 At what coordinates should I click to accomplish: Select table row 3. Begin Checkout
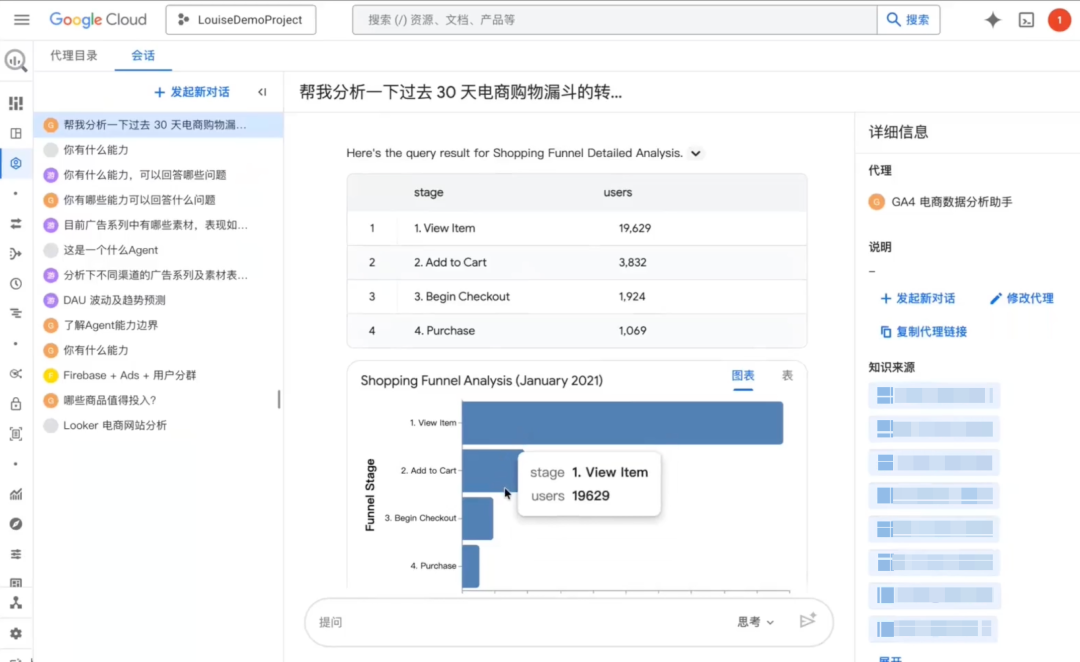[x=577, y=296]
